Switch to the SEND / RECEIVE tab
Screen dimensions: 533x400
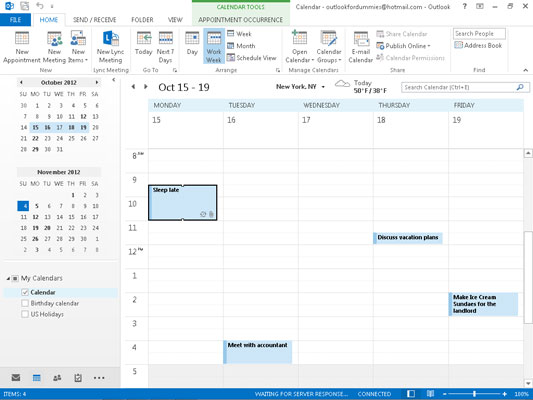(94, 20)
